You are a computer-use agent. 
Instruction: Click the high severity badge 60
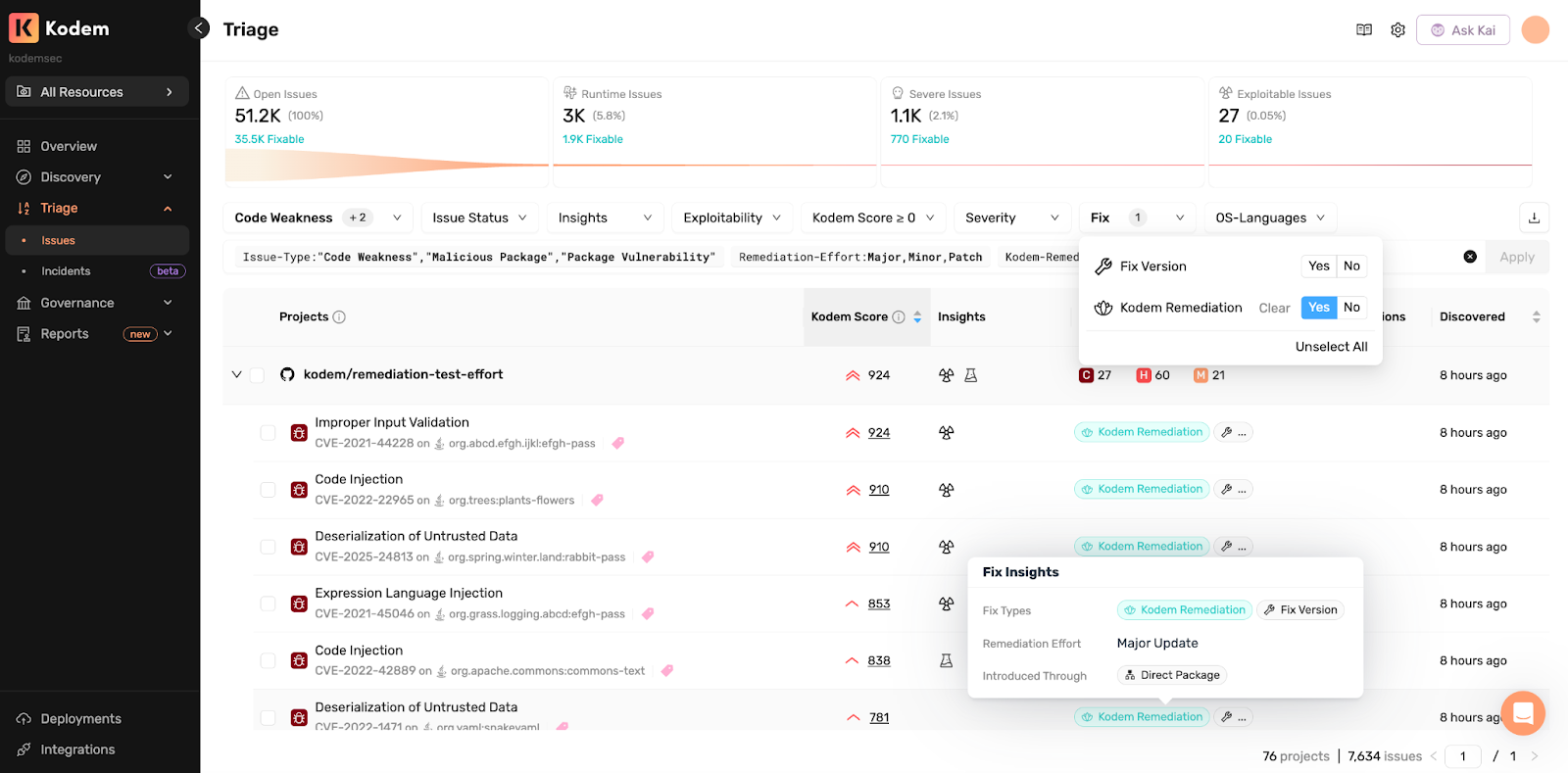point(1153,375)
